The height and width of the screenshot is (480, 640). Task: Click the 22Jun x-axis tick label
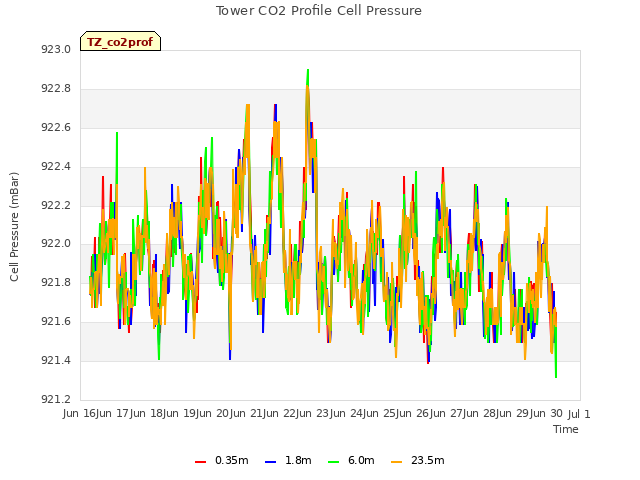click(298, 413)
